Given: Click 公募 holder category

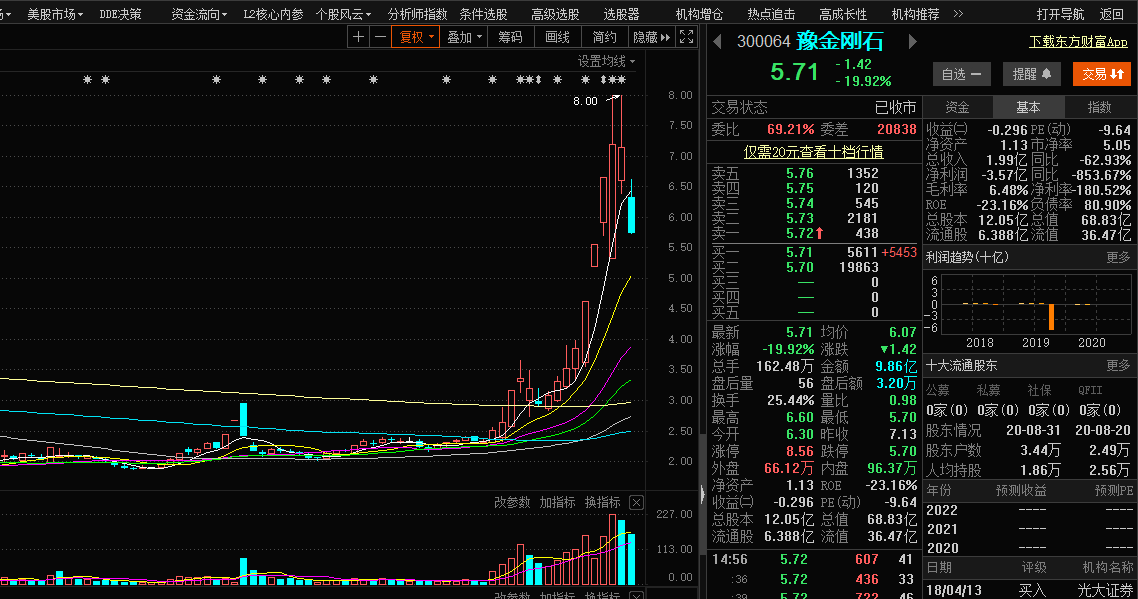Looking at the screenshot, I should coord(938,390).
